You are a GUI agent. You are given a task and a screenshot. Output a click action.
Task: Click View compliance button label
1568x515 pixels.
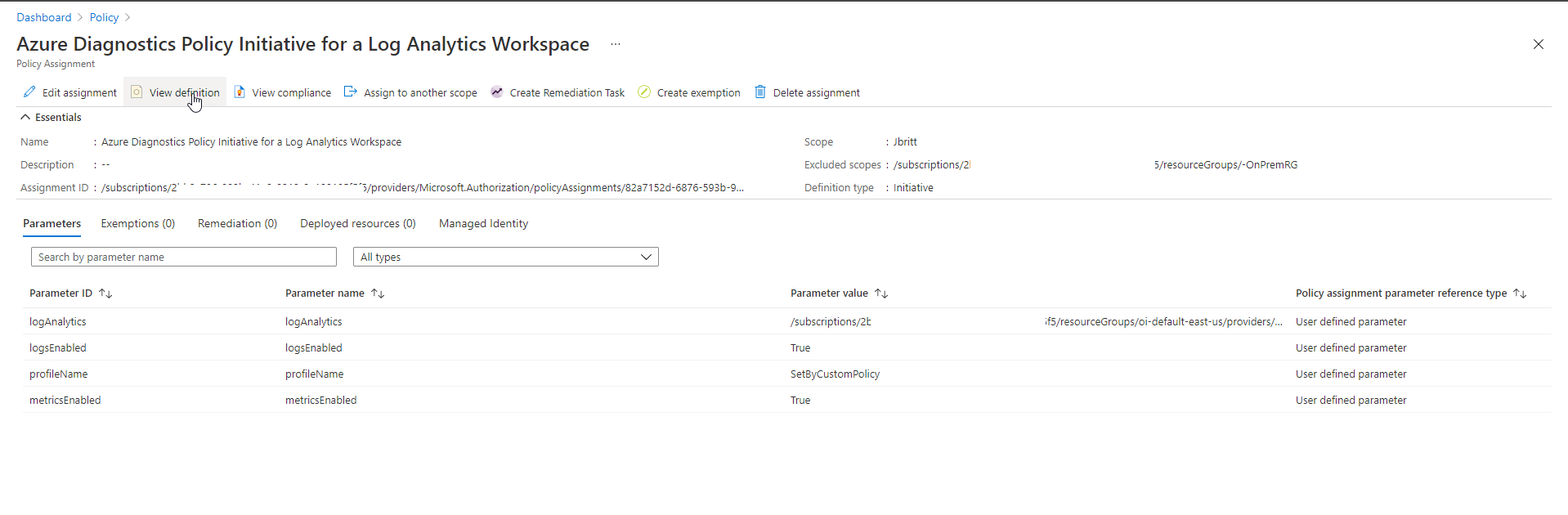292,92
